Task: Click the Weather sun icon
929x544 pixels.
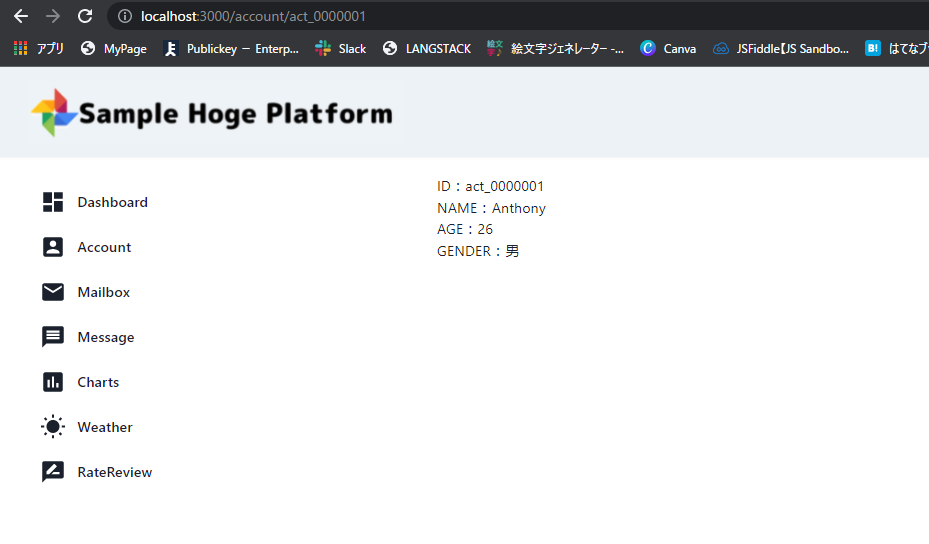Action: pos(53,427)
